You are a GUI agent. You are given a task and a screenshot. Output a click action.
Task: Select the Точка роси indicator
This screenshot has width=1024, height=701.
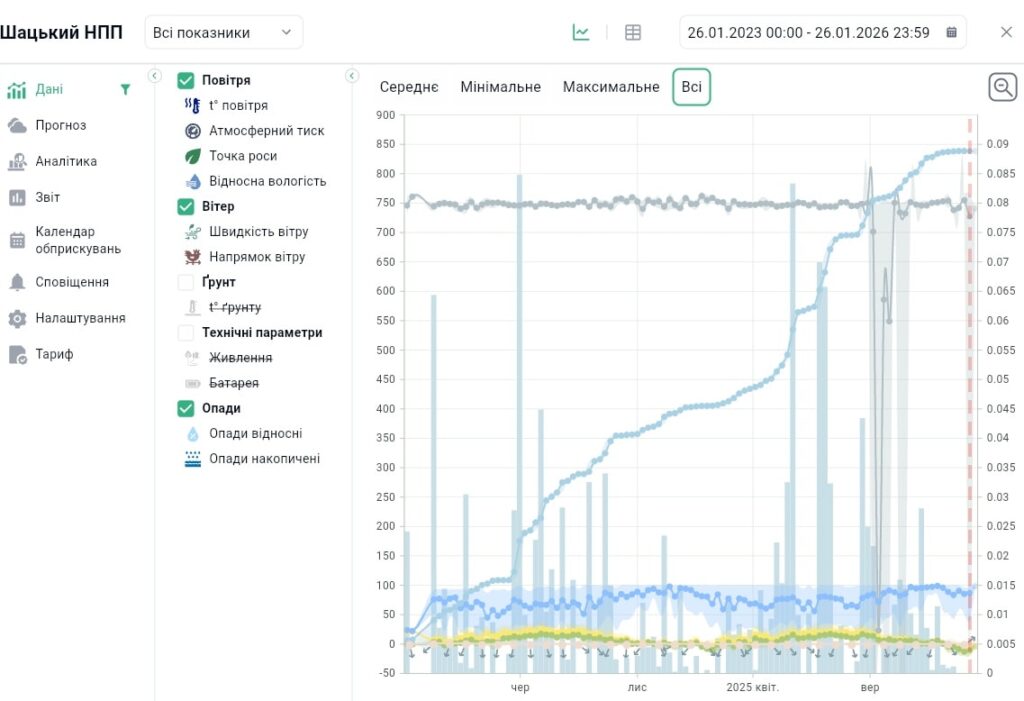(x=243, y=156)
